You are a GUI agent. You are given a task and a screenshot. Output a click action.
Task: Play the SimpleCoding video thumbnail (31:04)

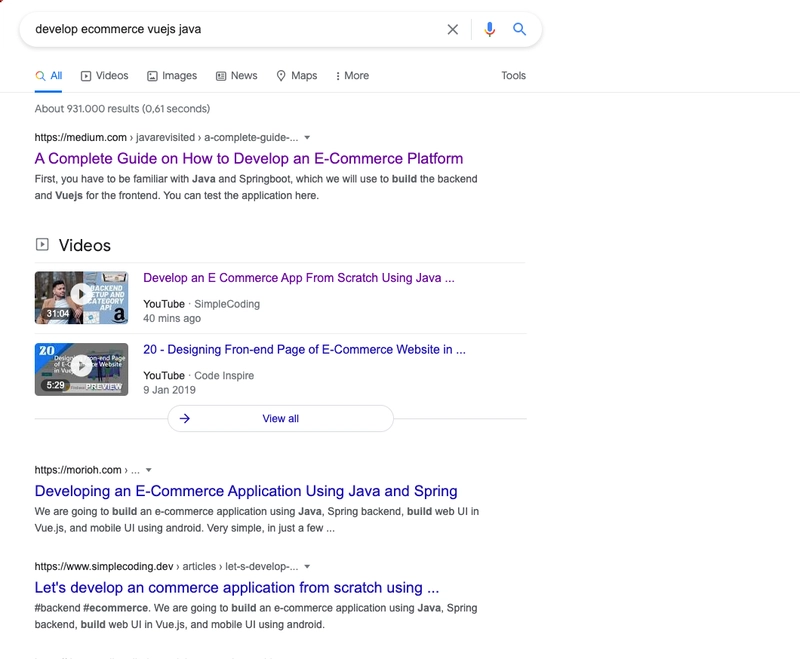[x=81, y=298]
